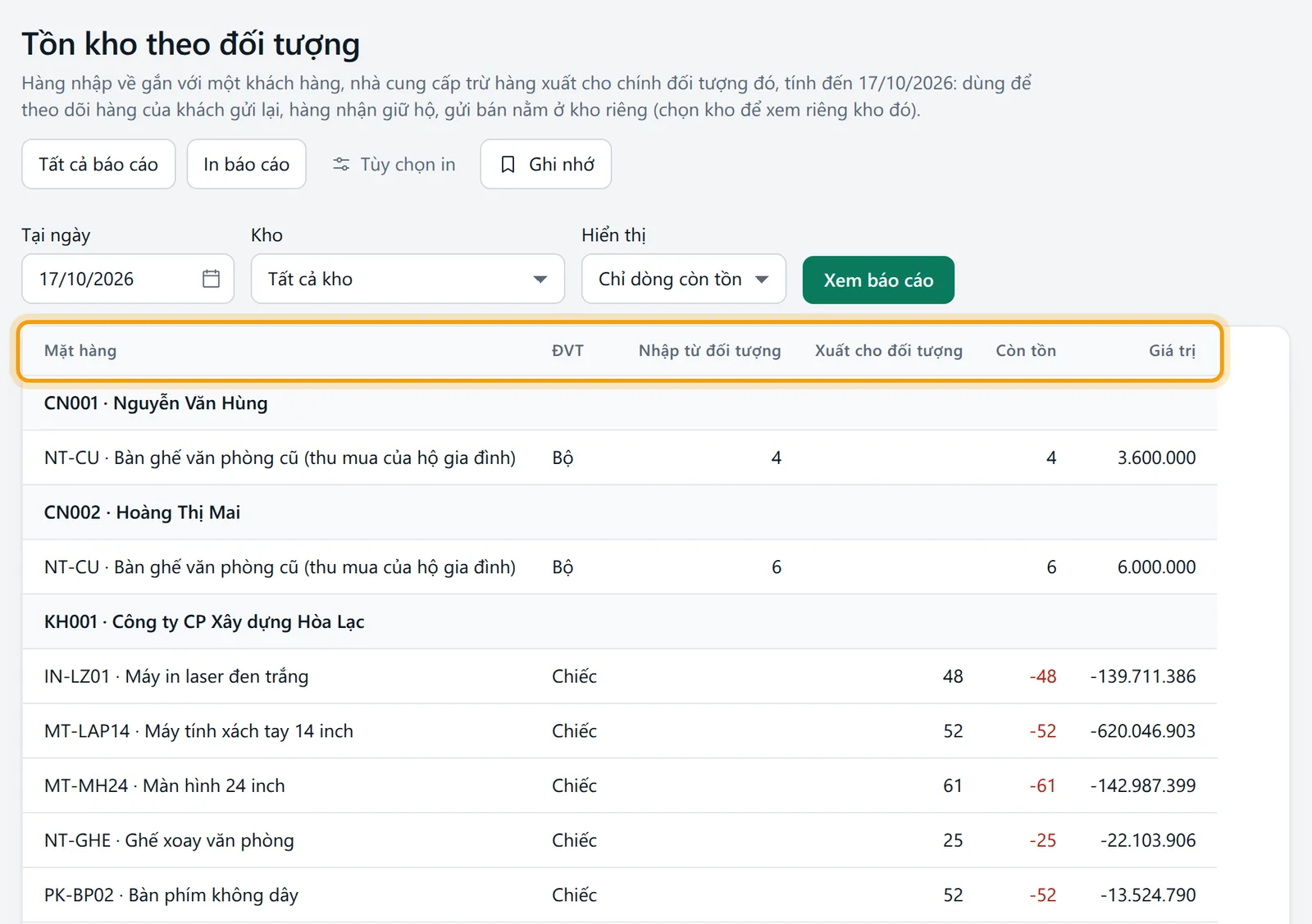Click the Giá trị column header

coord(1172,351)
